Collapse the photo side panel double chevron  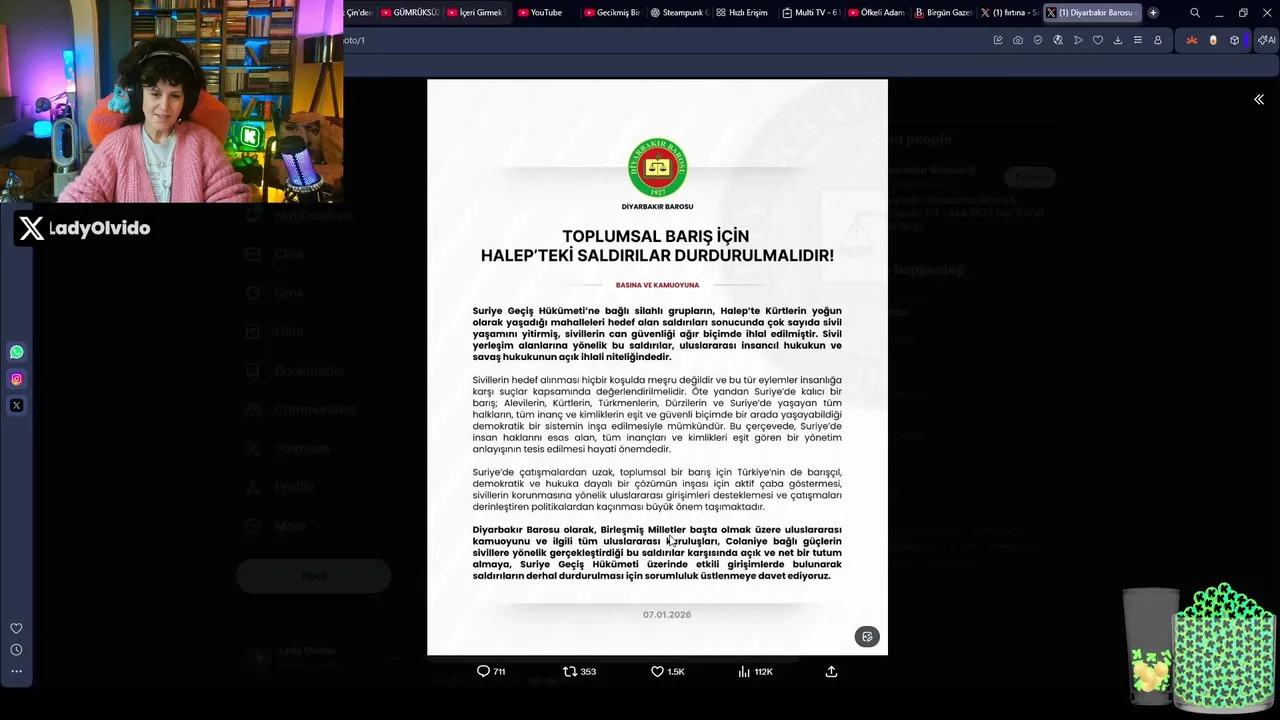[x=1259, y=99]
